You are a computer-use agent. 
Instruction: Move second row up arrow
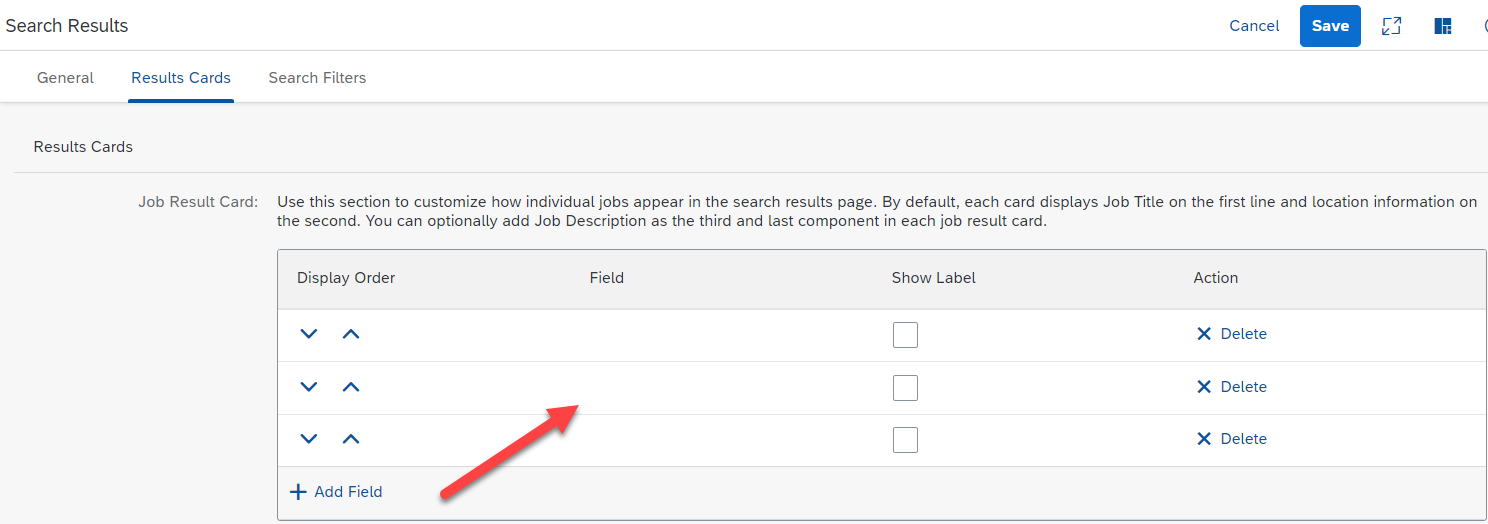pos(350,387)
